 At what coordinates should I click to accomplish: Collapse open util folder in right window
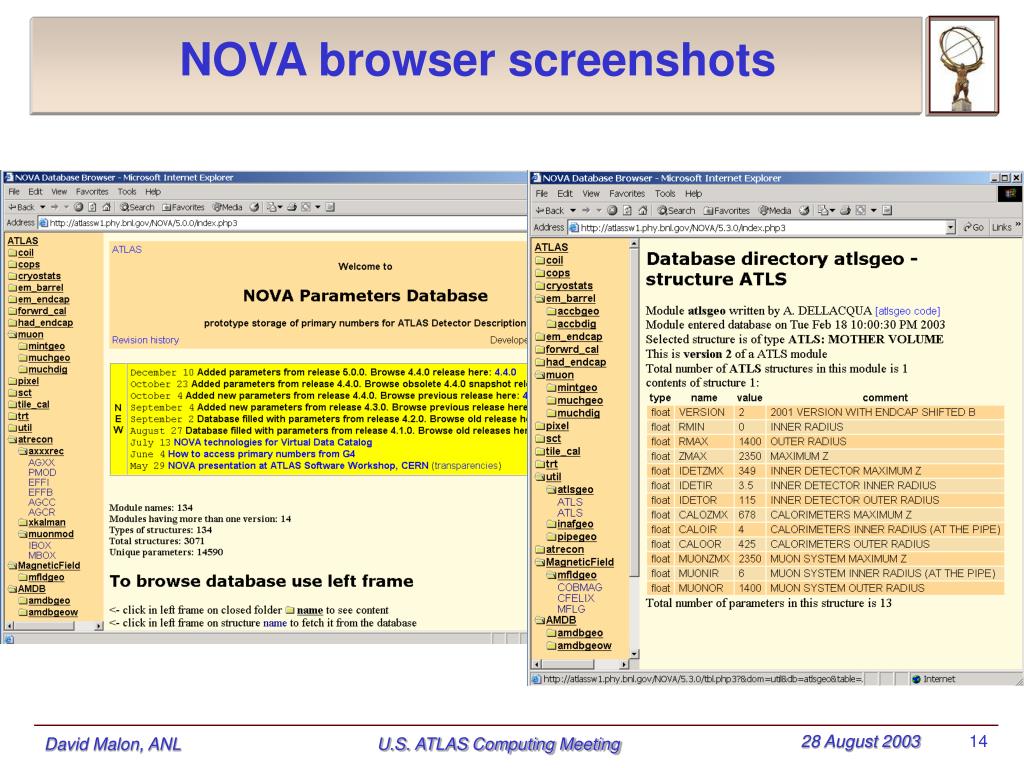click(540, 477)
